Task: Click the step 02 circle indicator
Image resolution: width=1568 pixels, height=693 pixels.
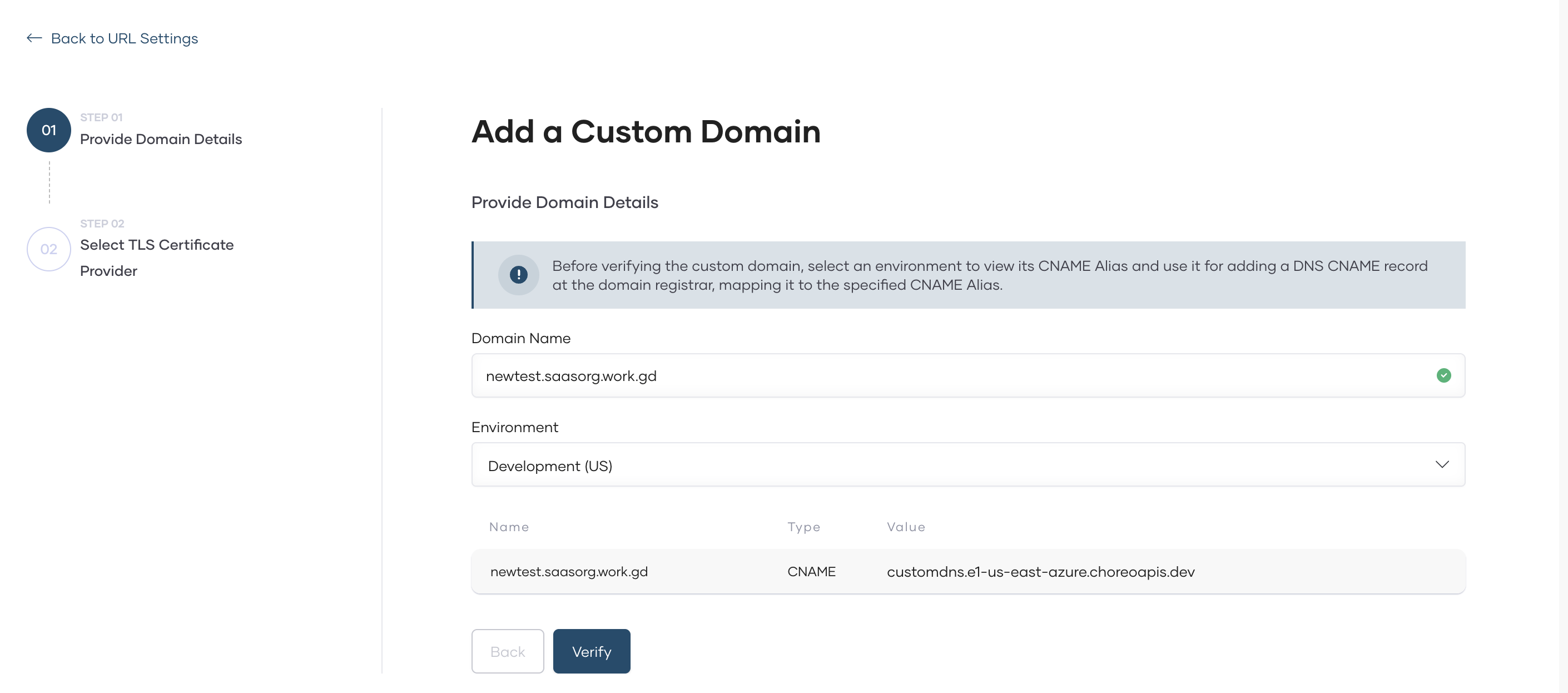Action: [x=49, y=249]
